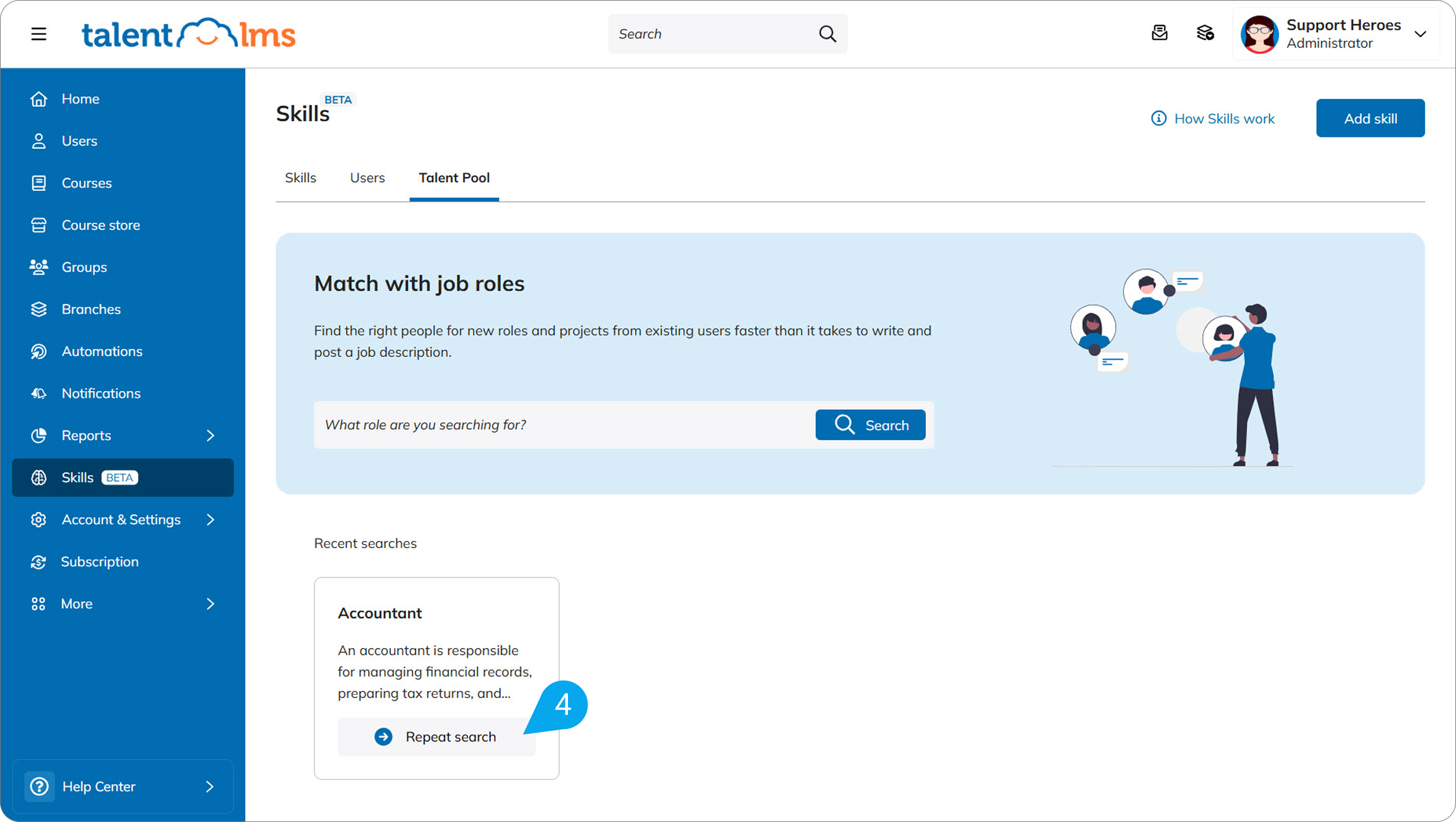Expand the Reports submenu chevron

coord(211,435)
